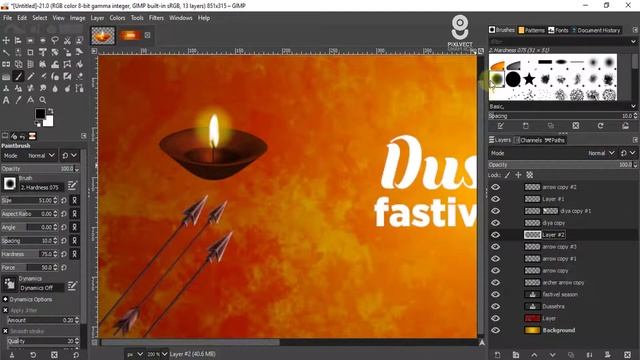The height and width of the screenshot is (360, 640).
Task: Select the Text tool
Action: pyautogui.click(x=6, y=100)
